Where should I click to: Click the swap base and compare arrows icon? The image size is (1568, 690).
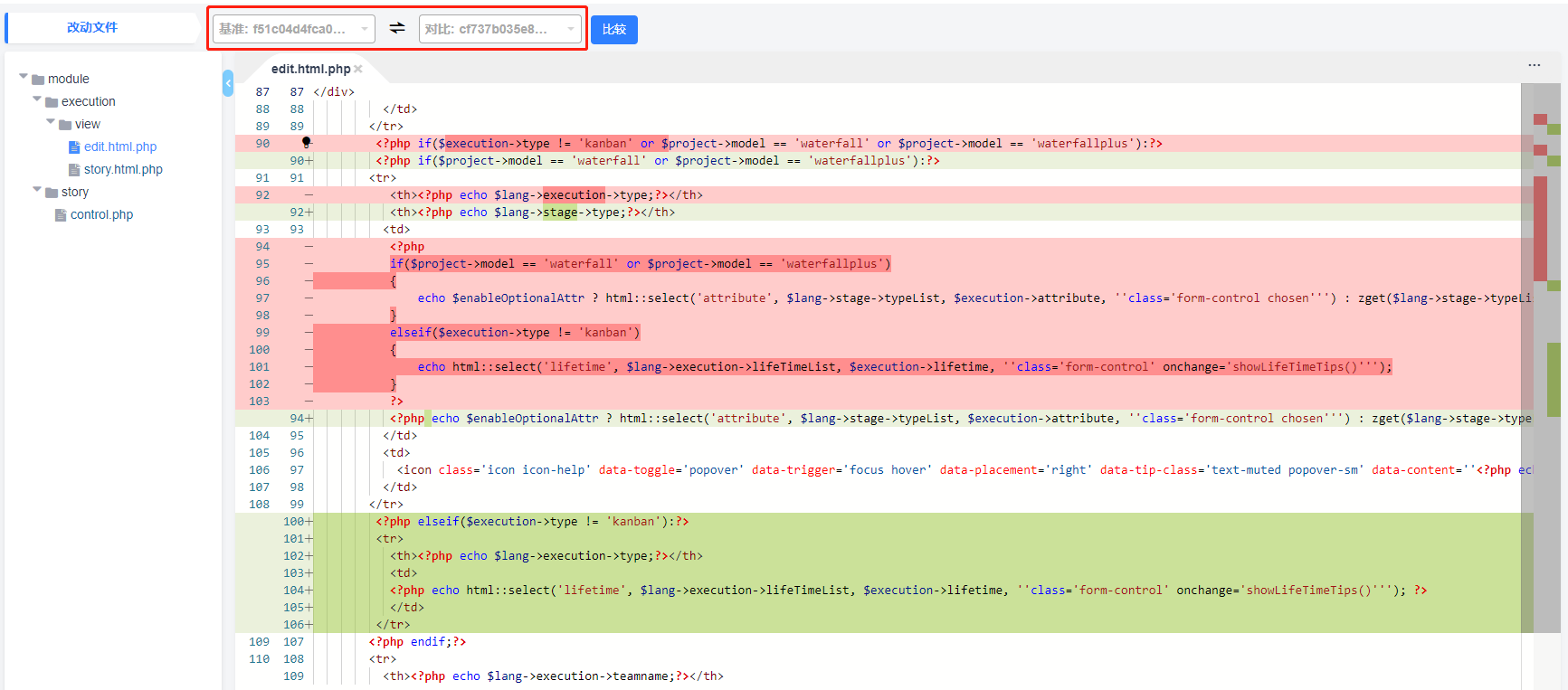tap(397, 28)
